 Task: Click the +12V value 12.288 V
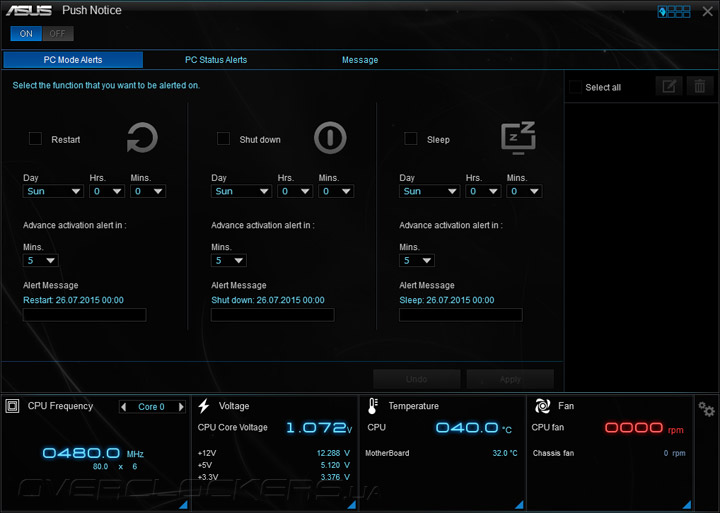(x=333, y=453)
